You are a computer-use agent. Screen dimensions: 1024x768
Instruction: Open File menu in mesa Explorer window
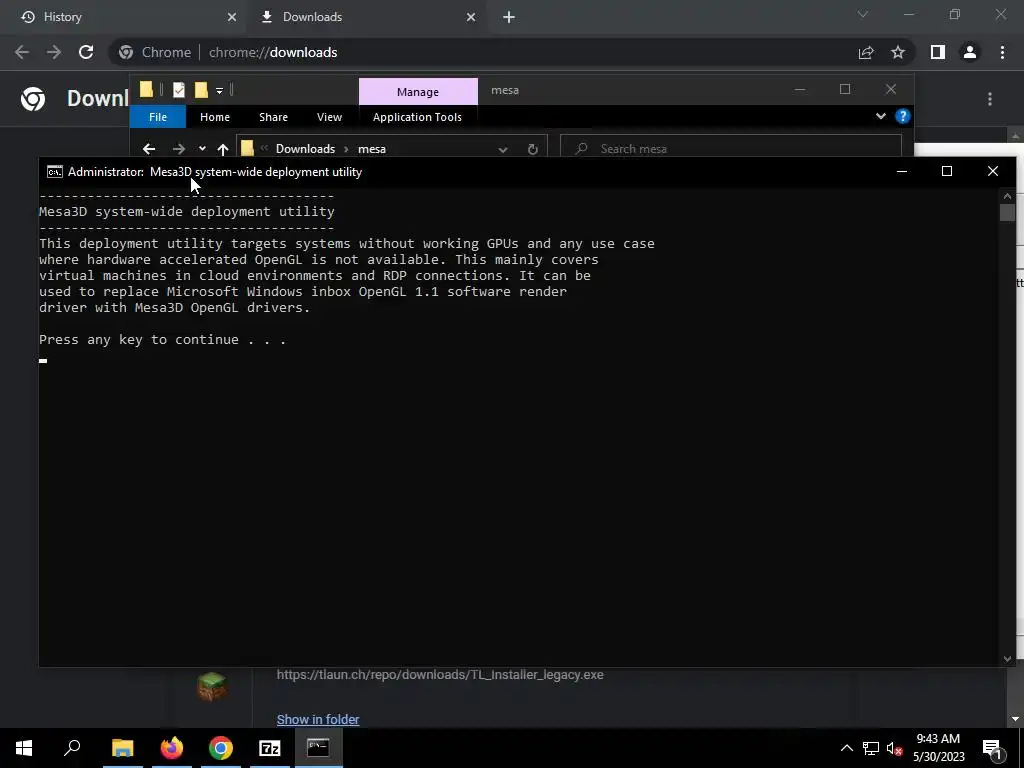click(158, 117)
